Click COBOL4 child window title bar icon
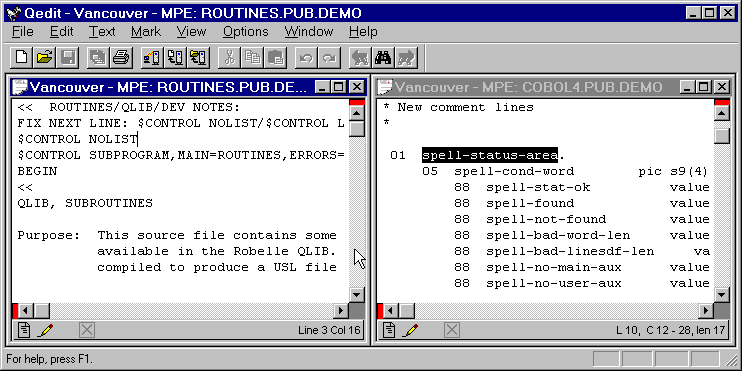742x371 pixels. pos(386,87)
